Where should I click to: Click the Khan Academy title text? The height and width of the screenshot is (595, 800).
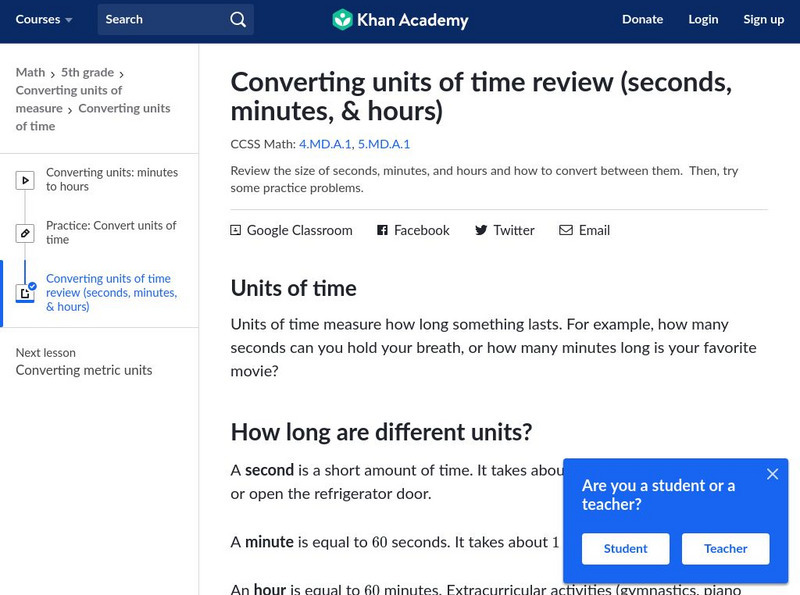[412, 20]
